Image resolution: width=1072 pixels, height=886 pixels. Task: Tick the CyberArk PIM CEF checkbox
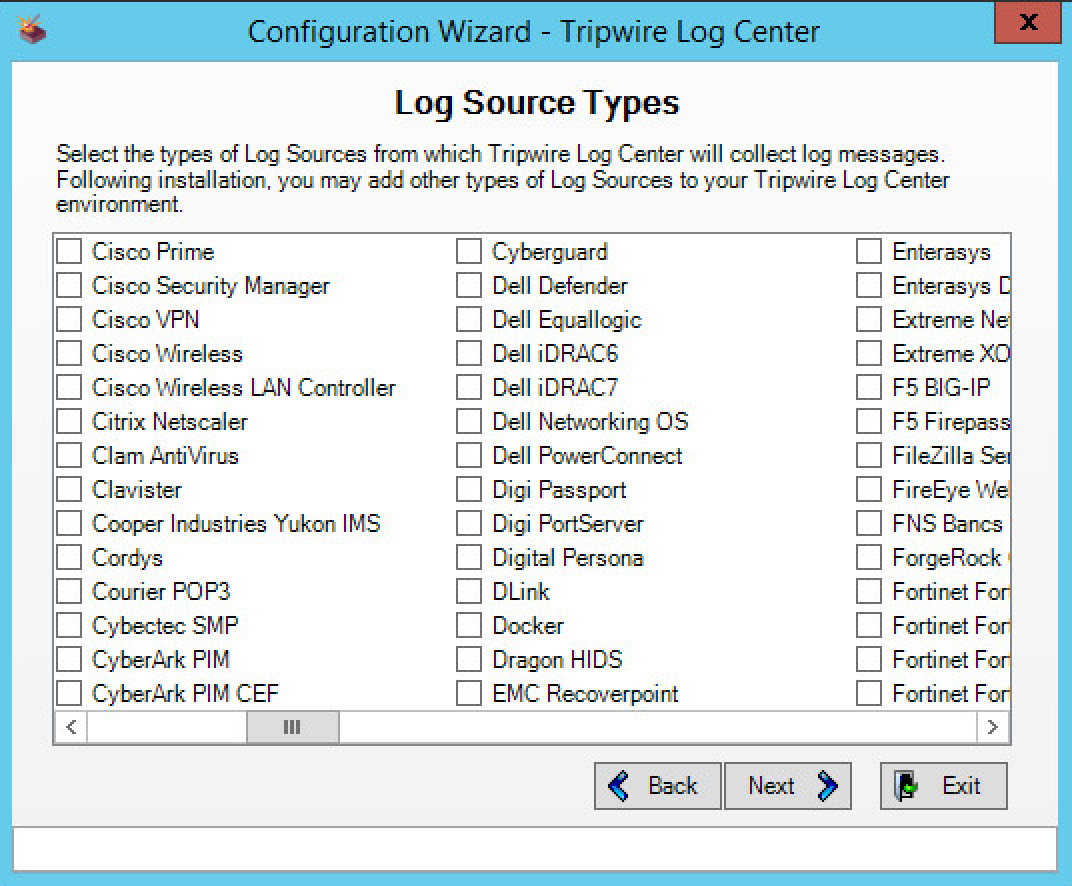click(x=69, y=694)
